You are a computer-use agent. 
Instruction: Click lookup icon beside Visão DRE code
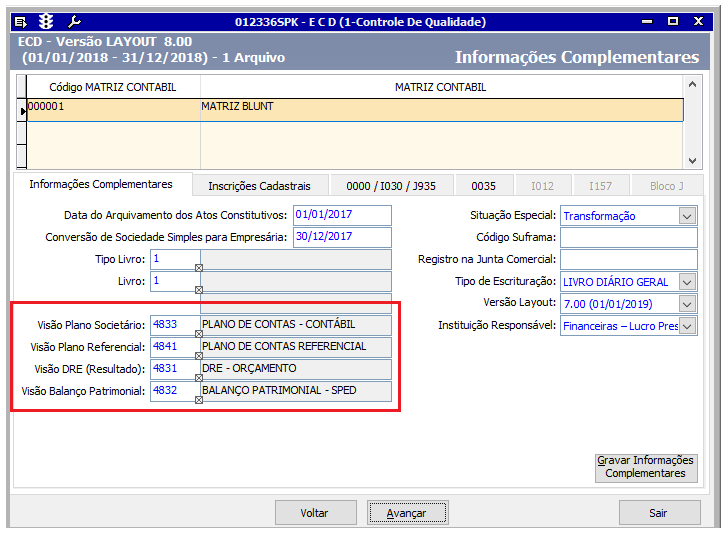(199, 378)
